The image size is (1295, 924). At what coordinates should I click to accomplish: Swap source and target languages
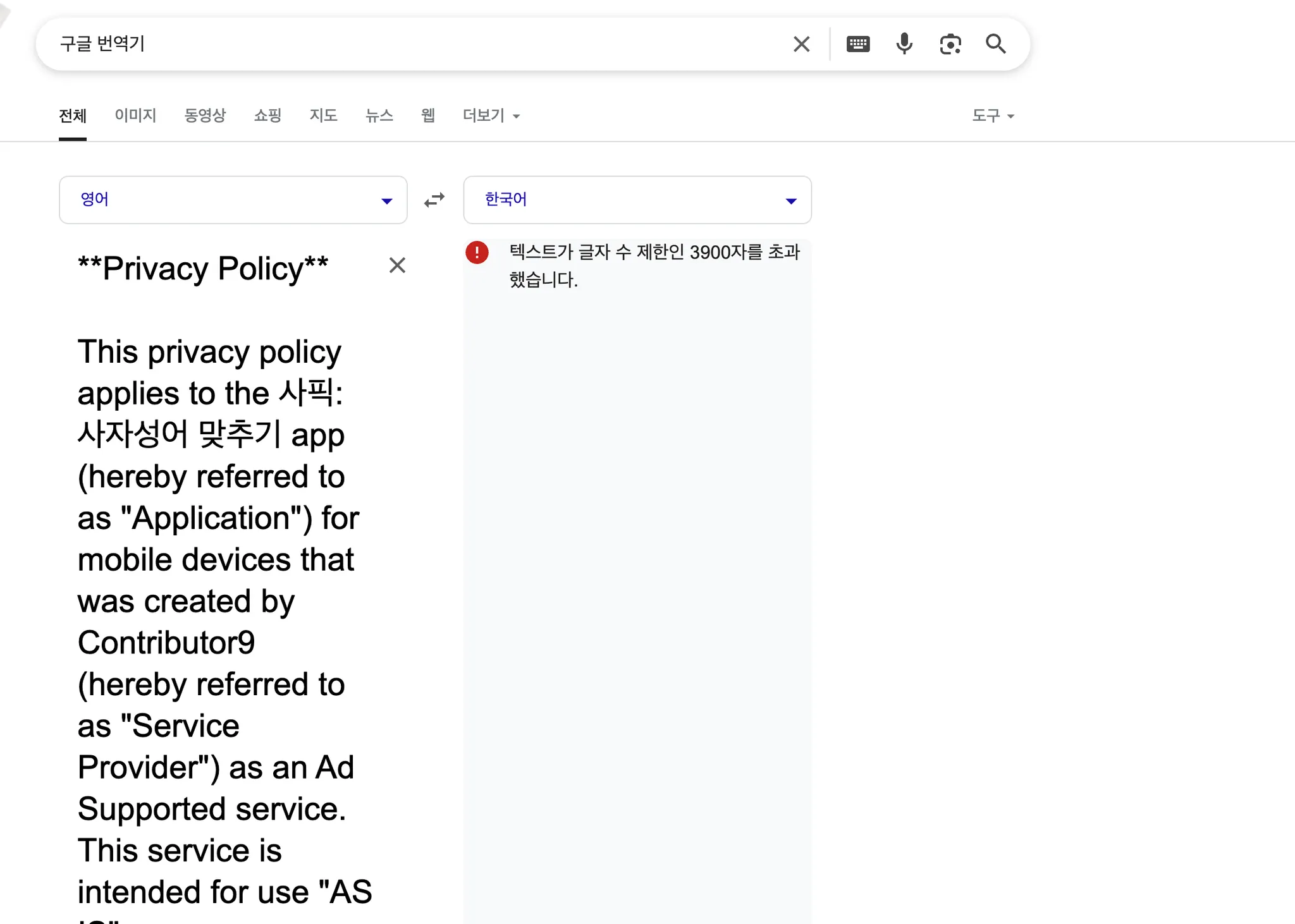pos(434,200)
